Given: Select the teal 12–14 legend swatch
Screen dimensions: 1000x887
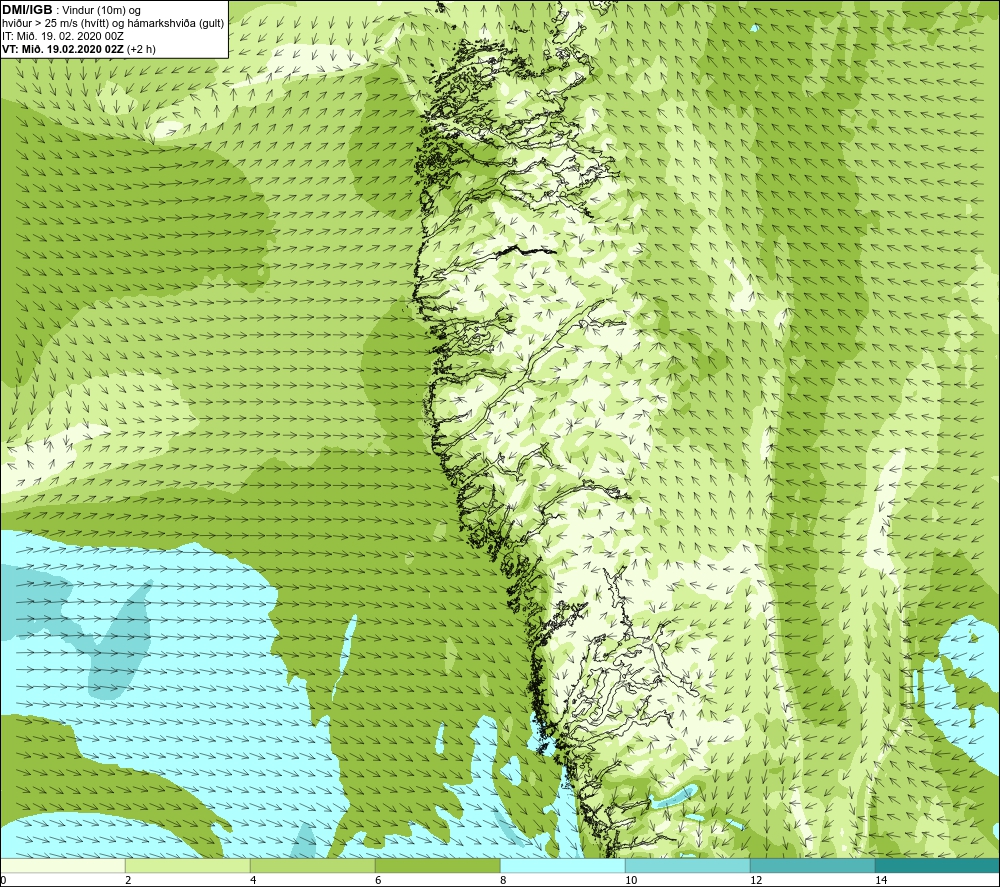Looking at the screenshot, I should point(812,865).
